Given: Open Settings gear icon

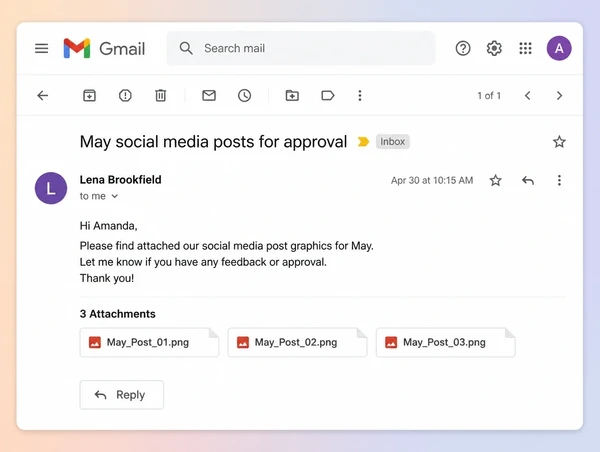Looking at the screenshot, I should (x=494, y=48).
